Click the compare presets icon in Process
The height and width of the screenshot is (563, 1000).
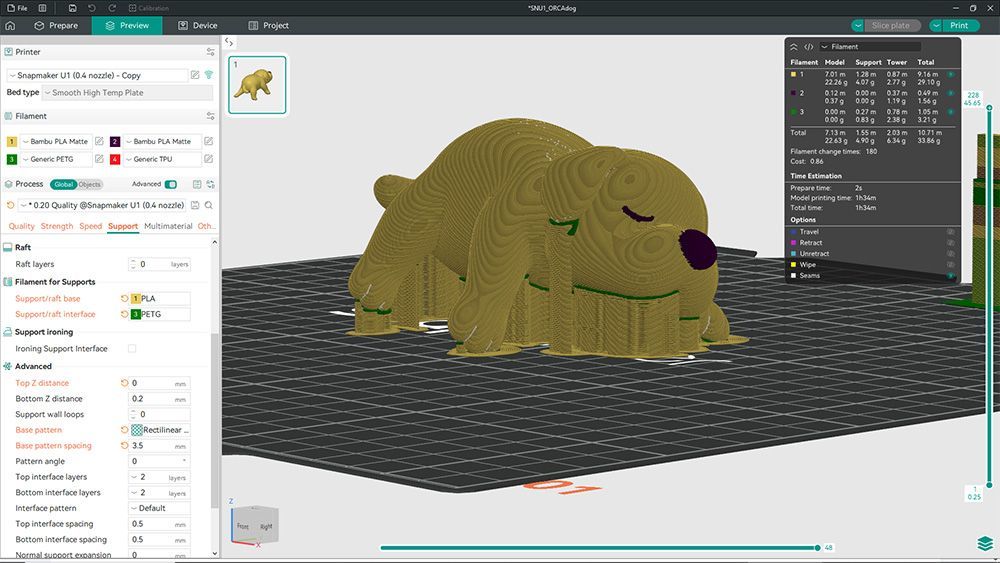197,184
